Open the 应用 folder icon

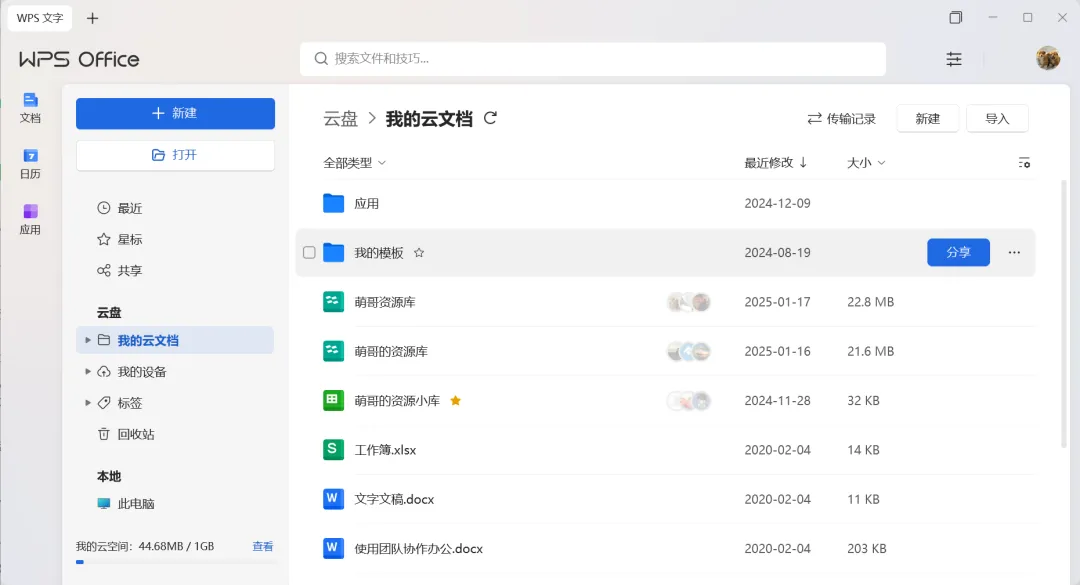(333, 203)
